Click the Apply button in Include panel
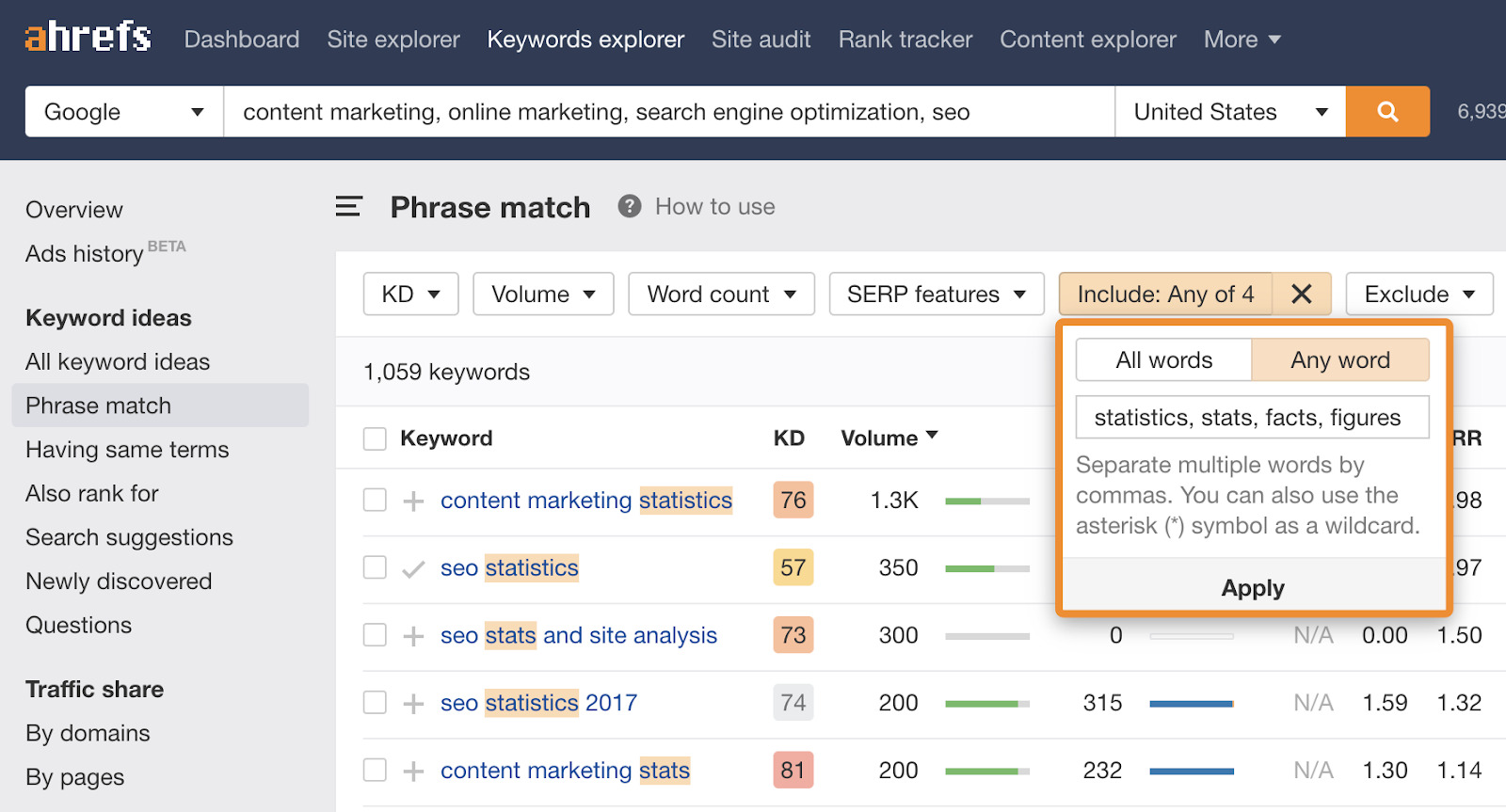Screen dimensions: 1506x812 point(1253,588)
